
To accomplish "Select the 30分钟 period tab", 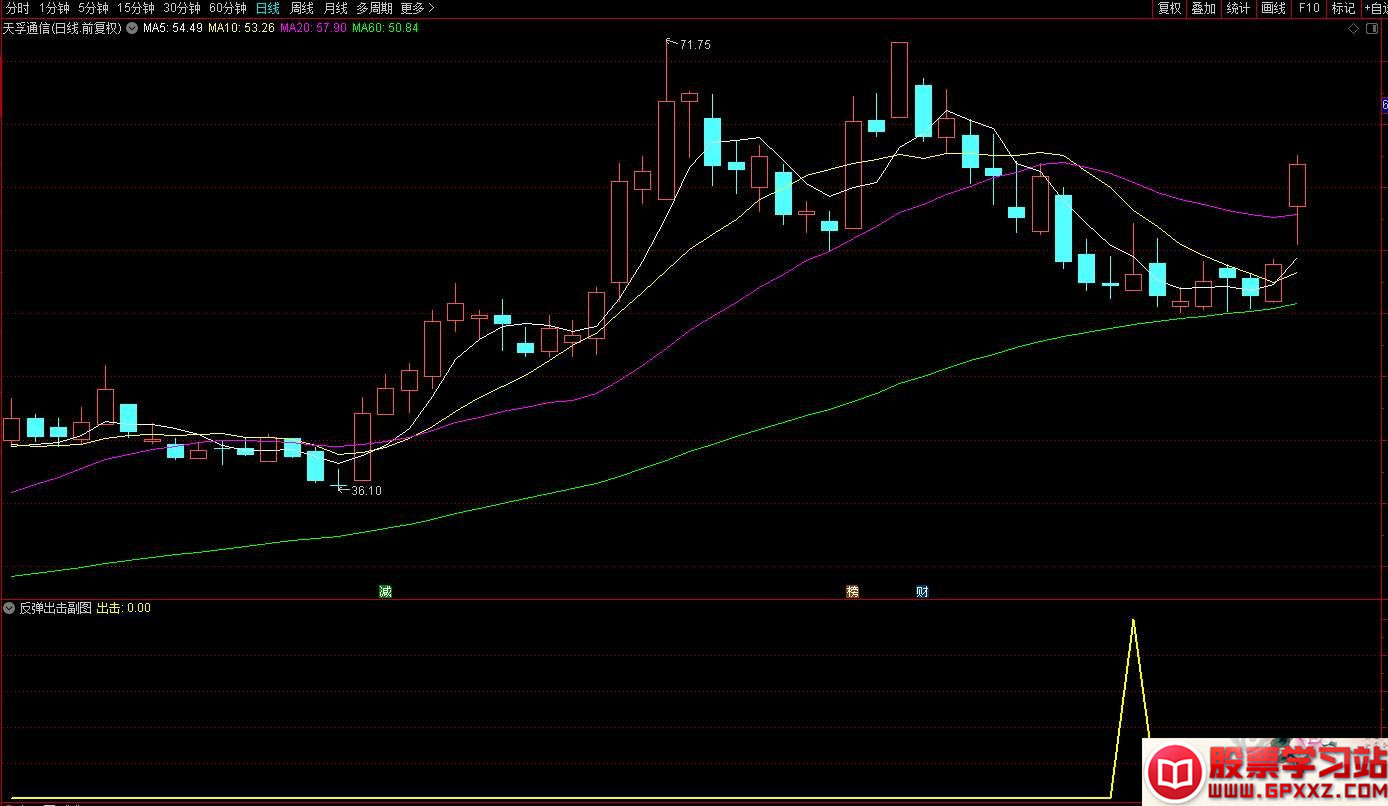I will click(x=182, y=8).
